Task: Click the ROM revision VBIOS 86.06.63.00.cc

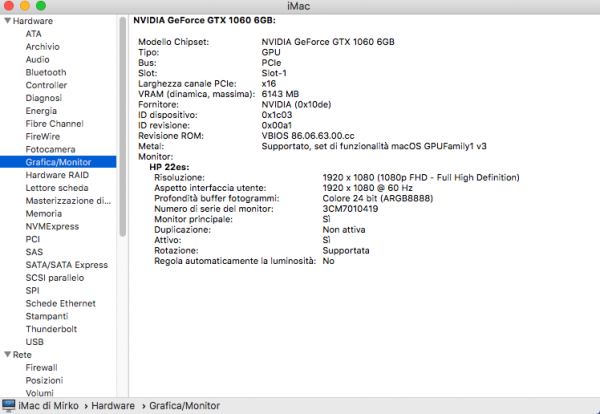Action: (308, 136)
